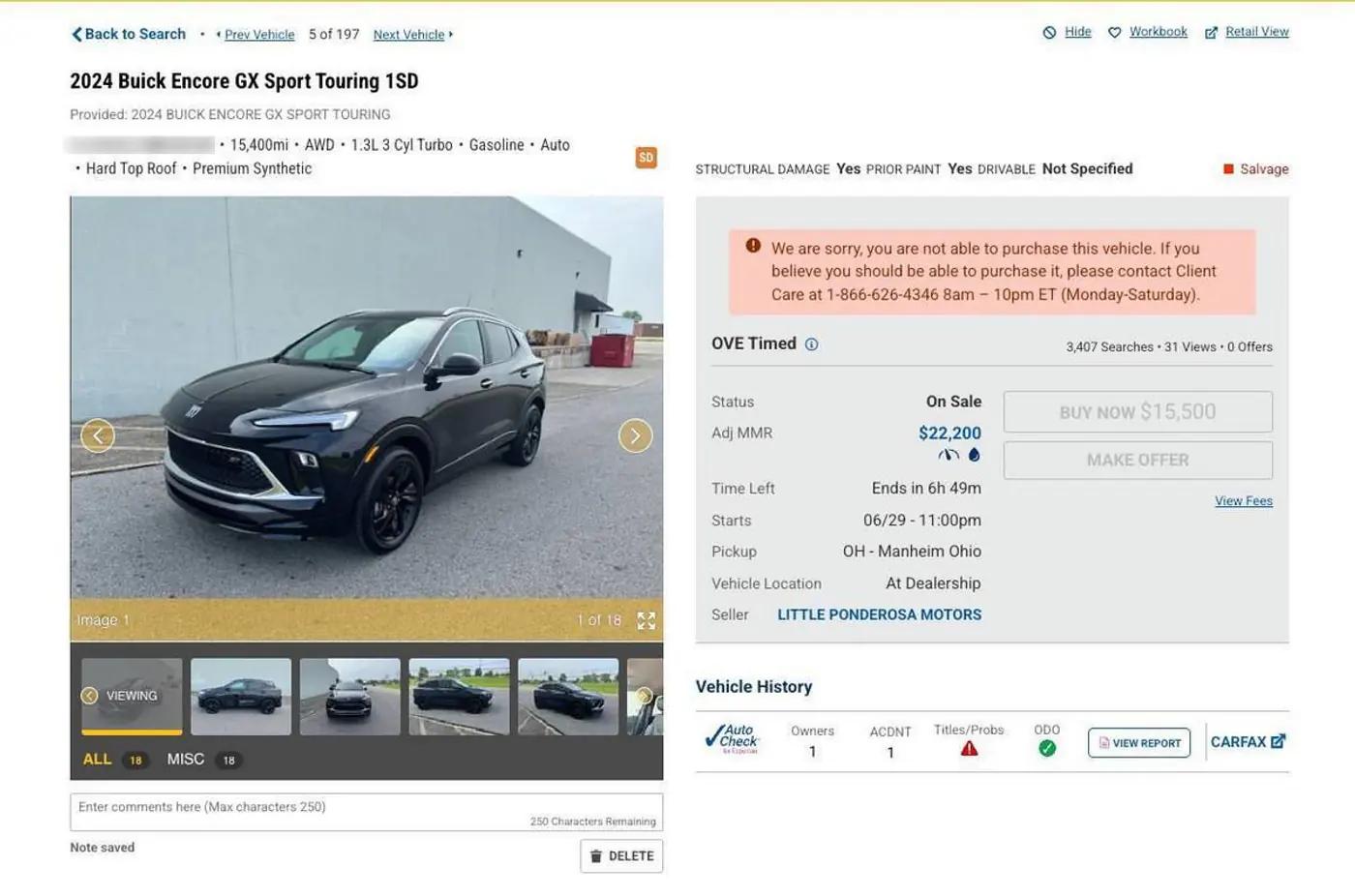Screen dimensions: 1355x896
Task: Click the View Report button
Action: (x=1139, y=743)
